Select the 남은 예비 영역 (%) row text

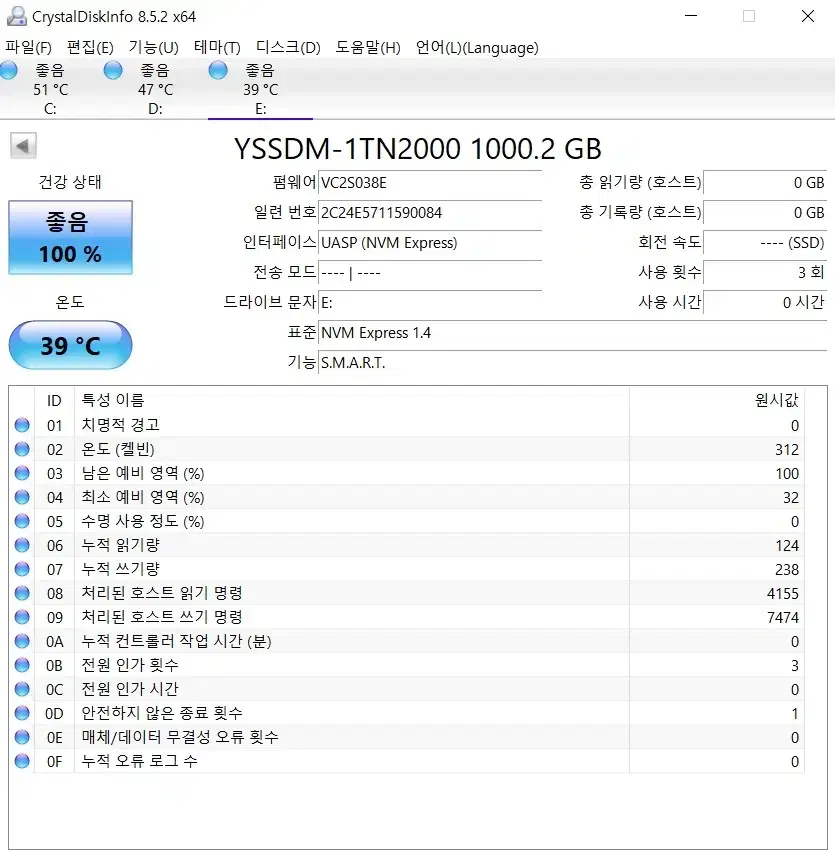[x=143, y=473]
